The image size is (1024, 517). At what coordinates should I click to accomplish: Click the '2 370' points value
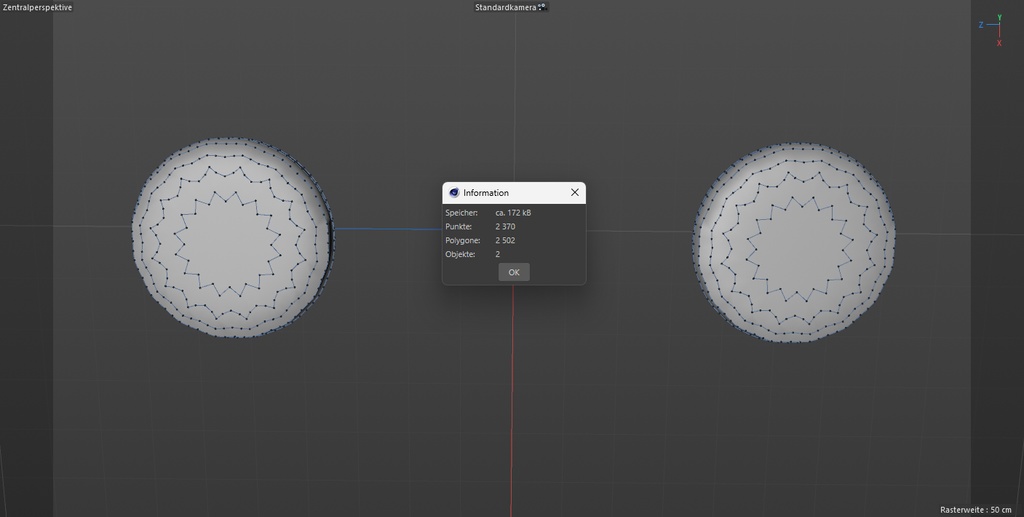tap(505, 227)
